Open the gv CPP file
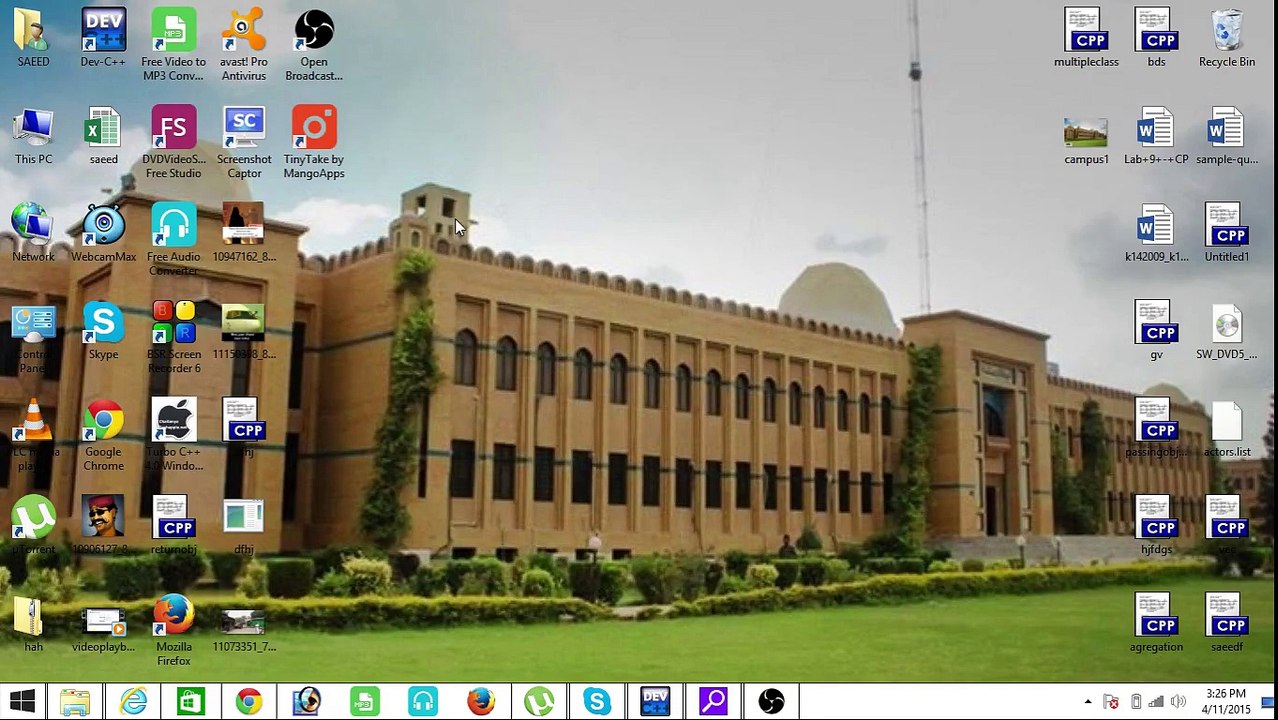 1156,331
